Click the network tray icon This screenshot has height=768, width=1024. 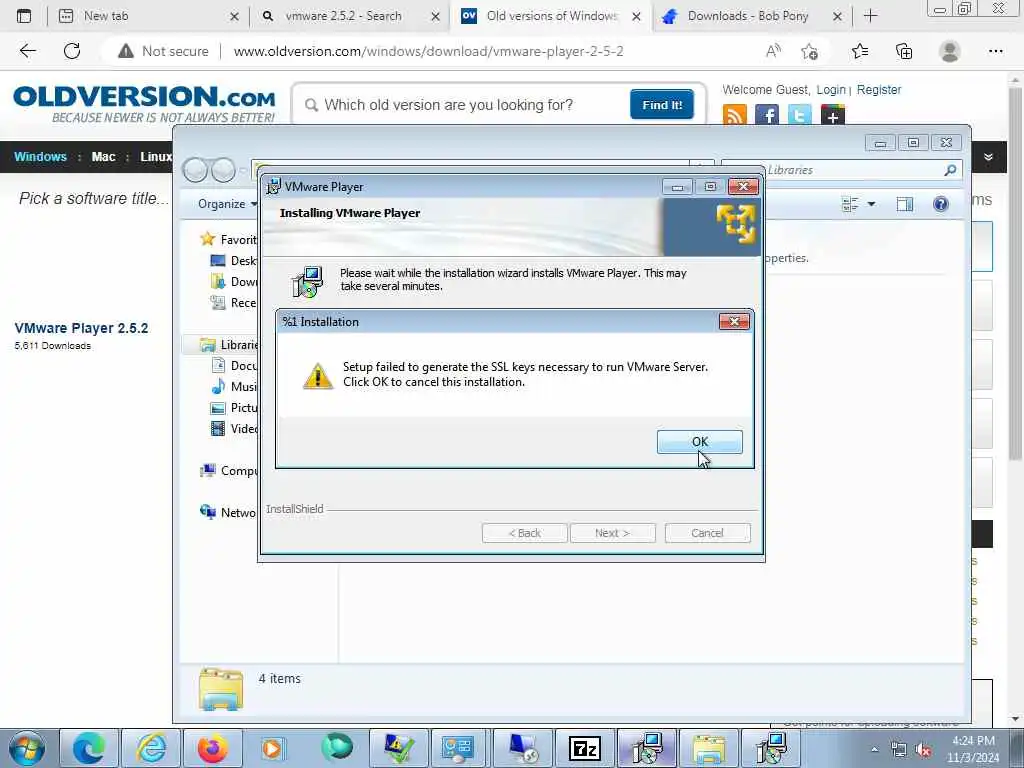click(x=899, y=750)
